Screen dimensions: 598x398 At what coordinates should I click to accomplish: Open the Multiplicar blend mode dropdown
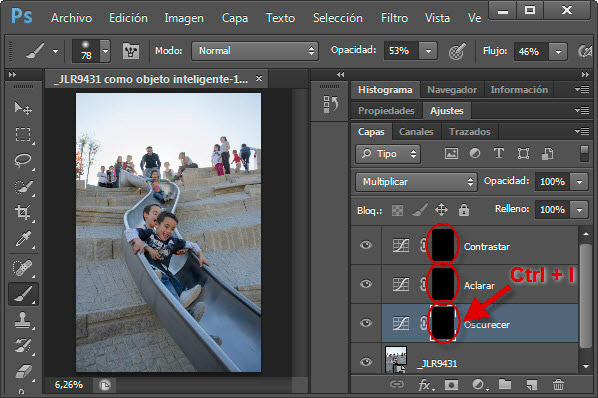pos(416,182)
